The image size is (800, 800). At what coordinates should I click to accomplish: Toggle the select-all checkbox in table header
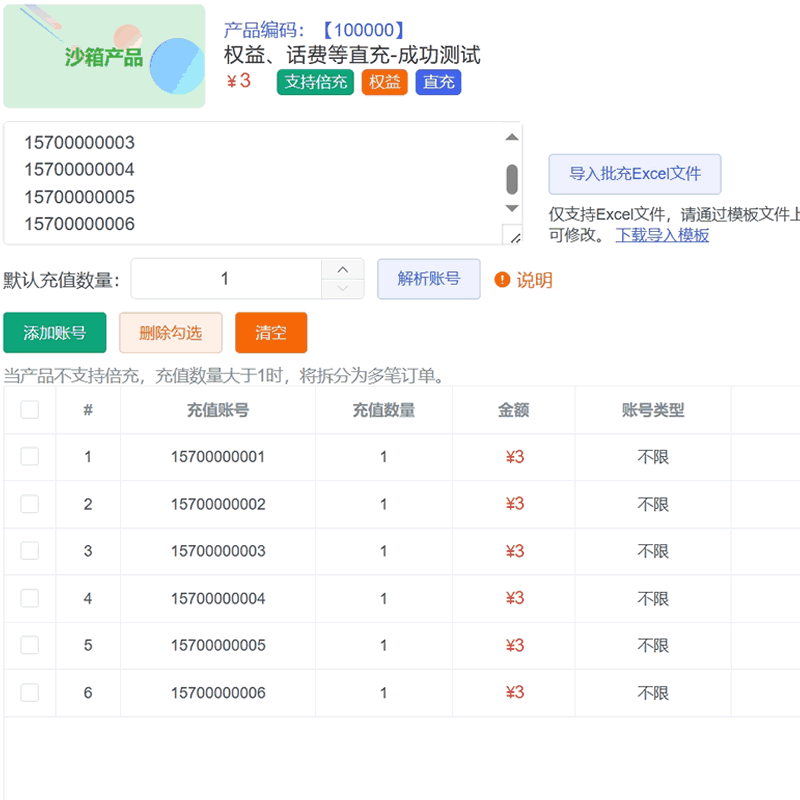(x=30, y=410)
